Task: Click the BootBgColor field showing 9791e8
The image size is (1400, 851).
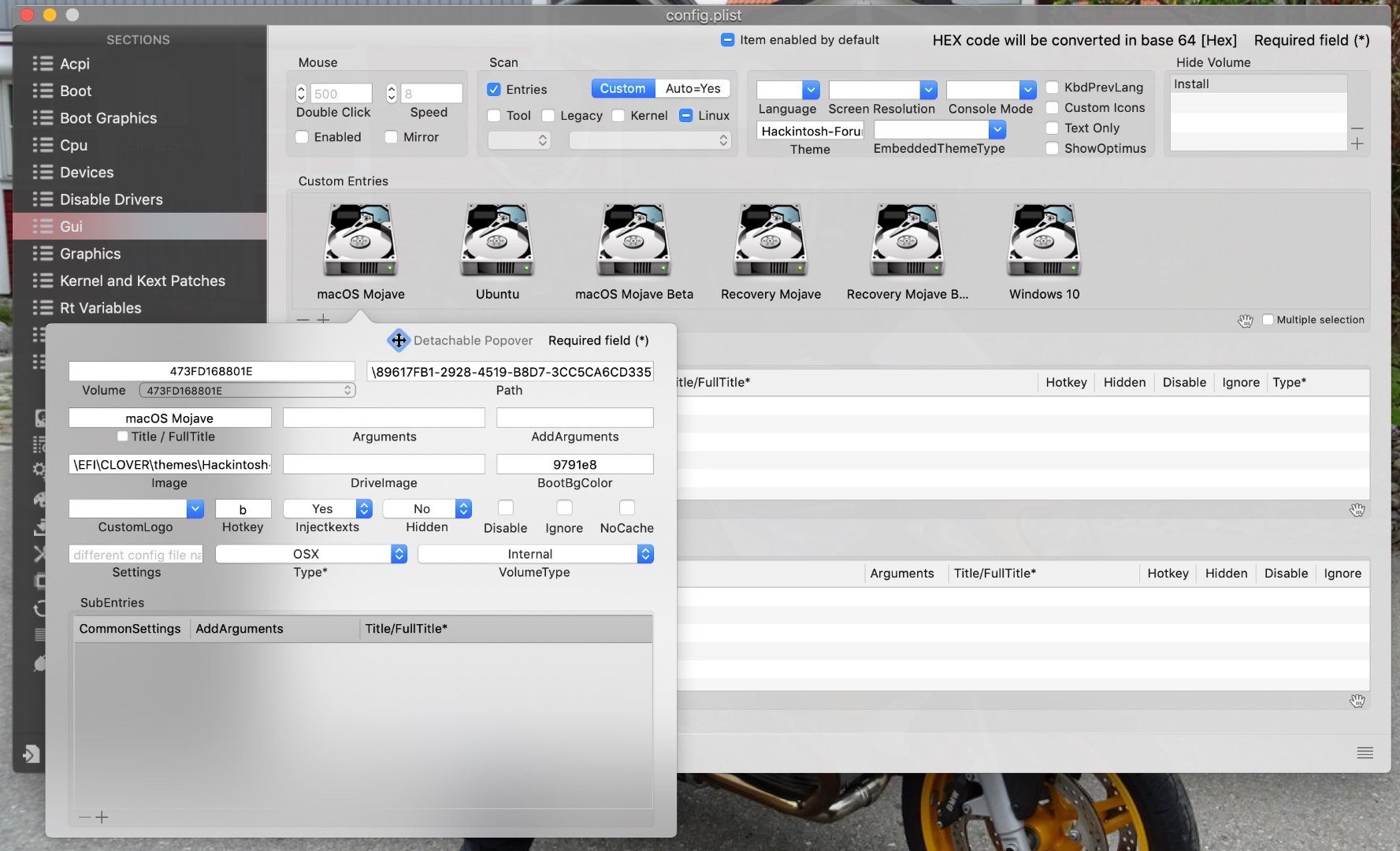Action: point(574,465)
